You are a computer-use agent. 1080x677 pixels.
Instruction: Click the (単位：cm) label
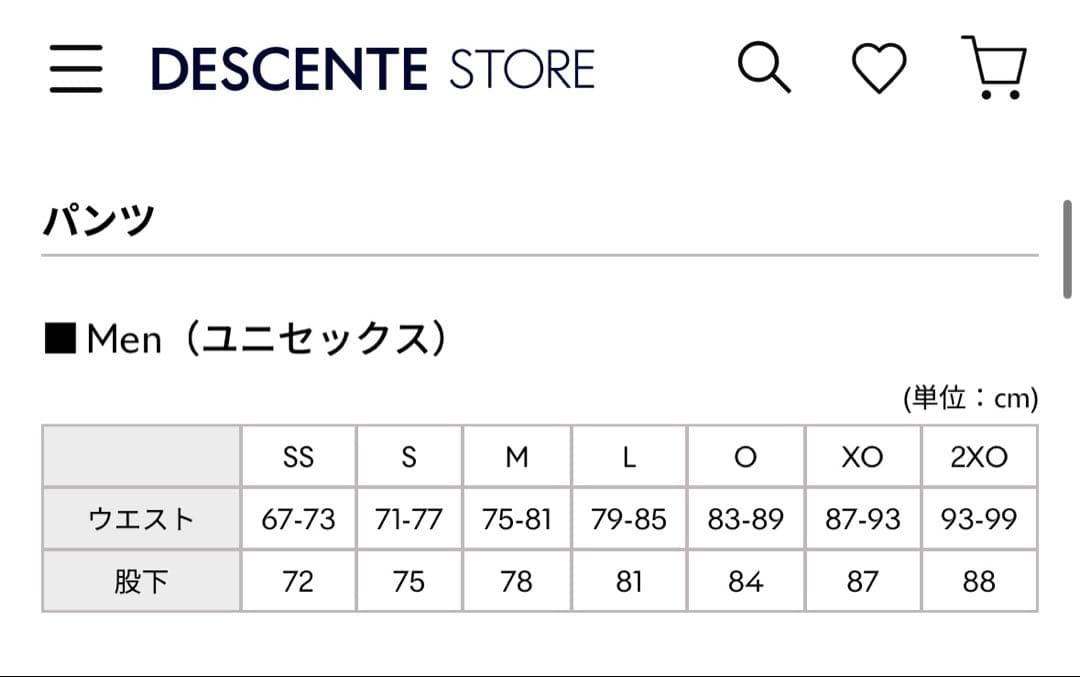point(968,397)
